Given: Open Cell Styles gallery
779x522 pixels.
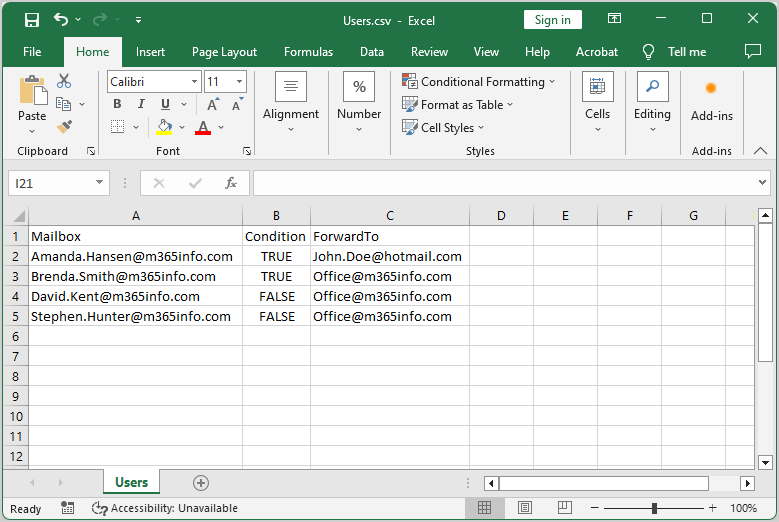Looking at the screenshot, I should (x=443, y=128).
